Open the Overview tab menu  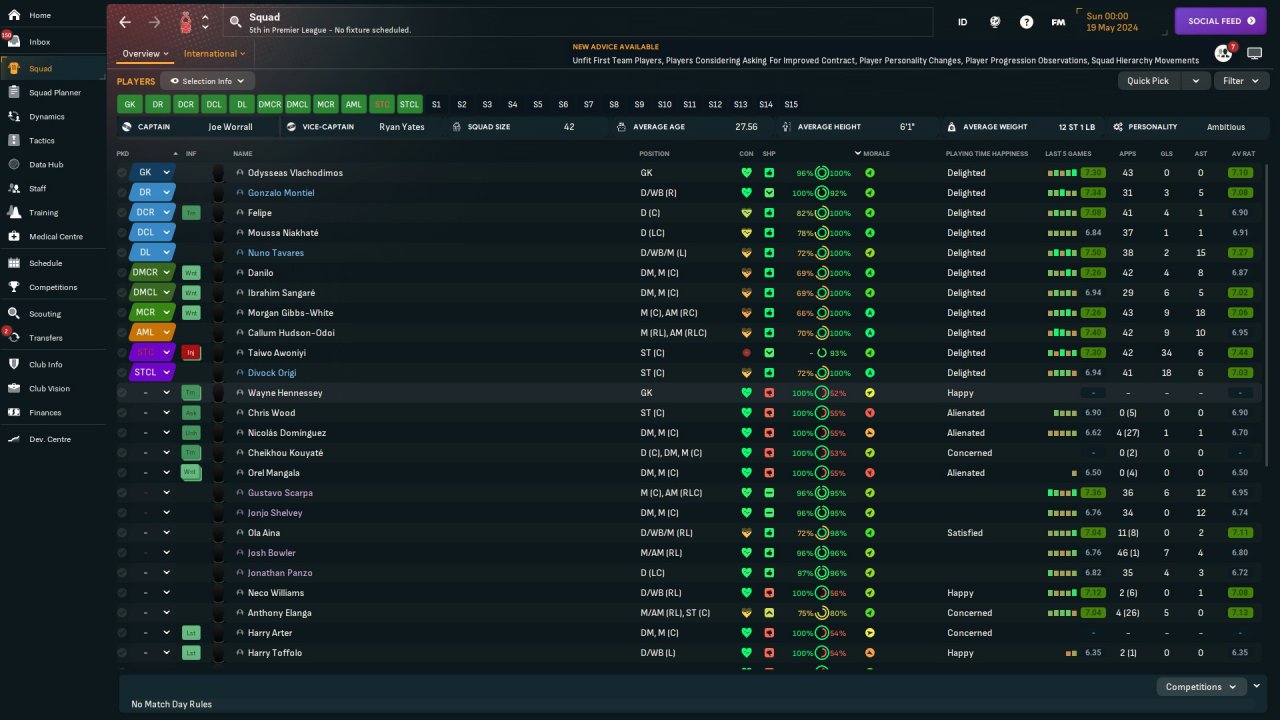click(x=145, y=54)
